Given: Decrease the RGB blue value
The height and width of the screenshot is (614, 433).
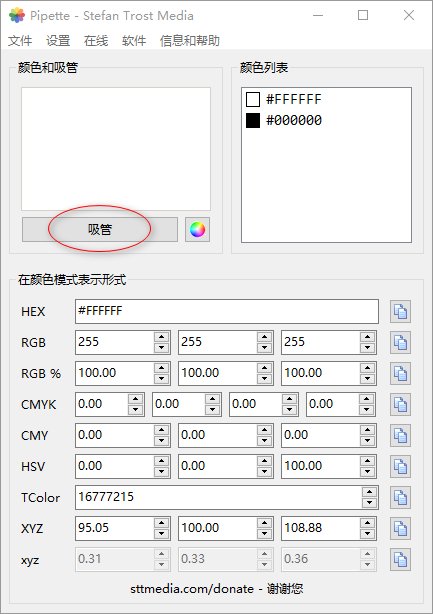Looking at the screenshot, I should point(368,348).
